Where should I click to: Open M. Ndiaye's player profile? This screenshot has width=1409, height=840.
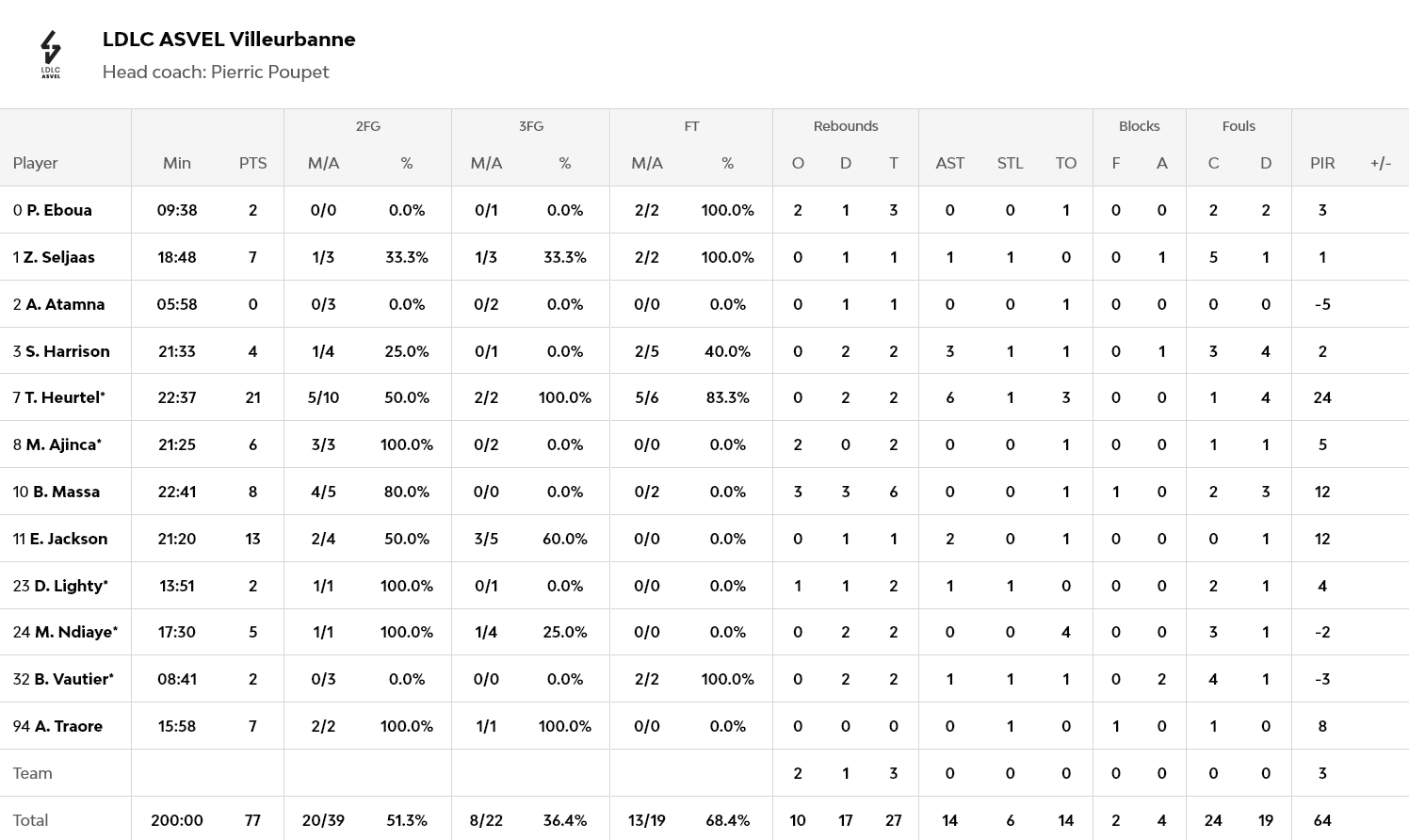tap(75, 632)
